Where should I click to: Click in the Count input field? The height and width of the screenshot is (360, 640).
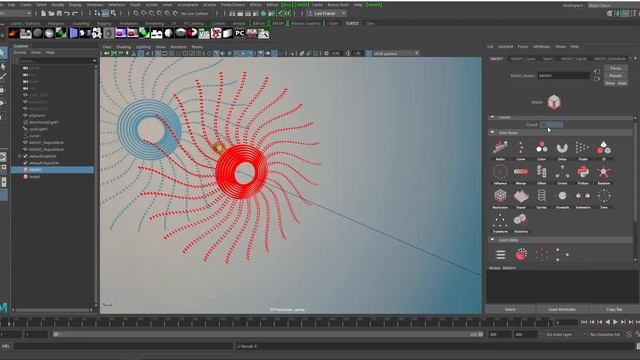click(551, 124)
